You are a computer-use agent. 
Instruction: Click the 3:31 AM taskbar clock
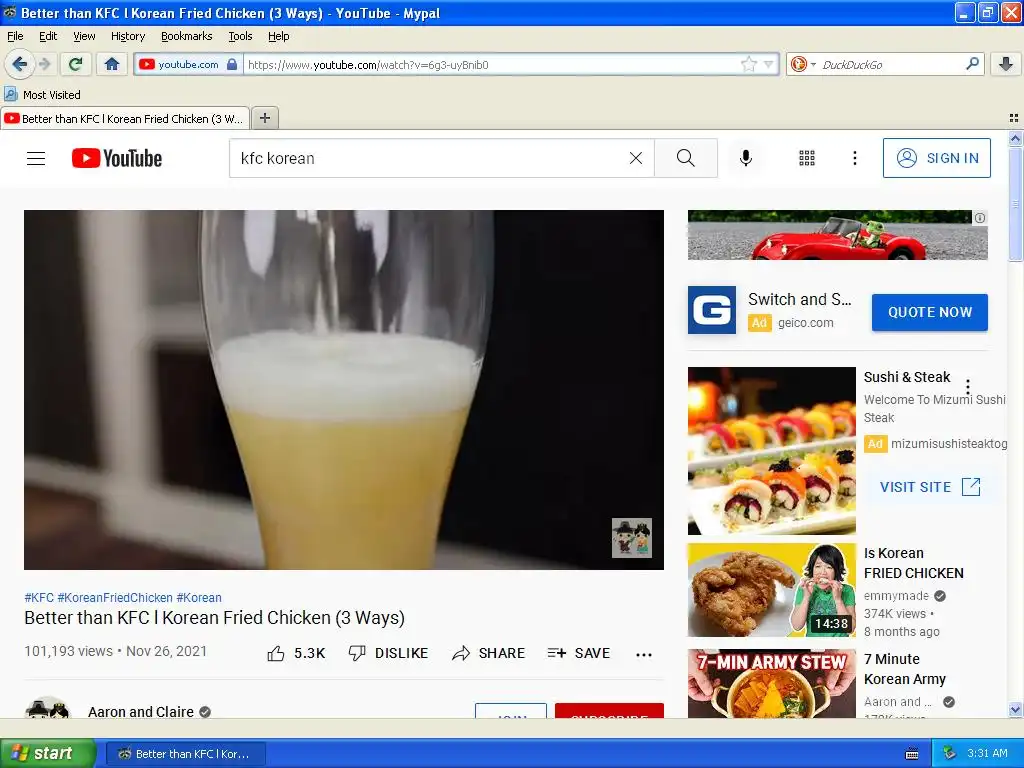[x=987, y=754]
